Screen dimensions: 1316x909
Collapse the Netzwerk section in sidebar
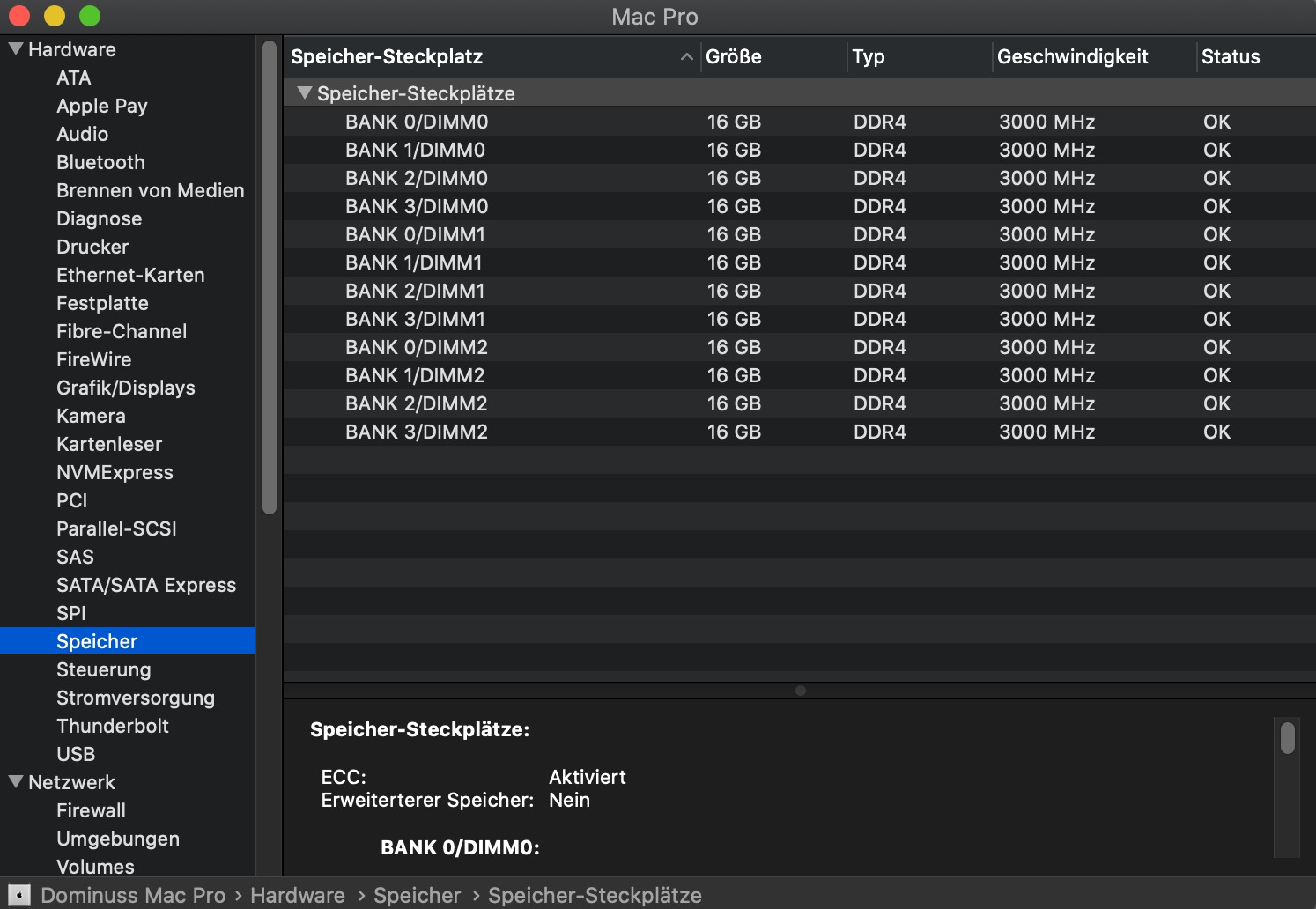[16, 781]
